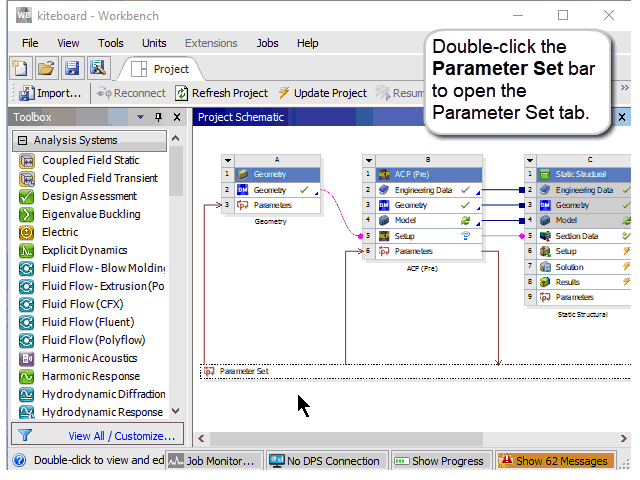Viewport: 640px width, 480px height.
Task: Click the New project toolbar icon
Action: pos(20,68)
